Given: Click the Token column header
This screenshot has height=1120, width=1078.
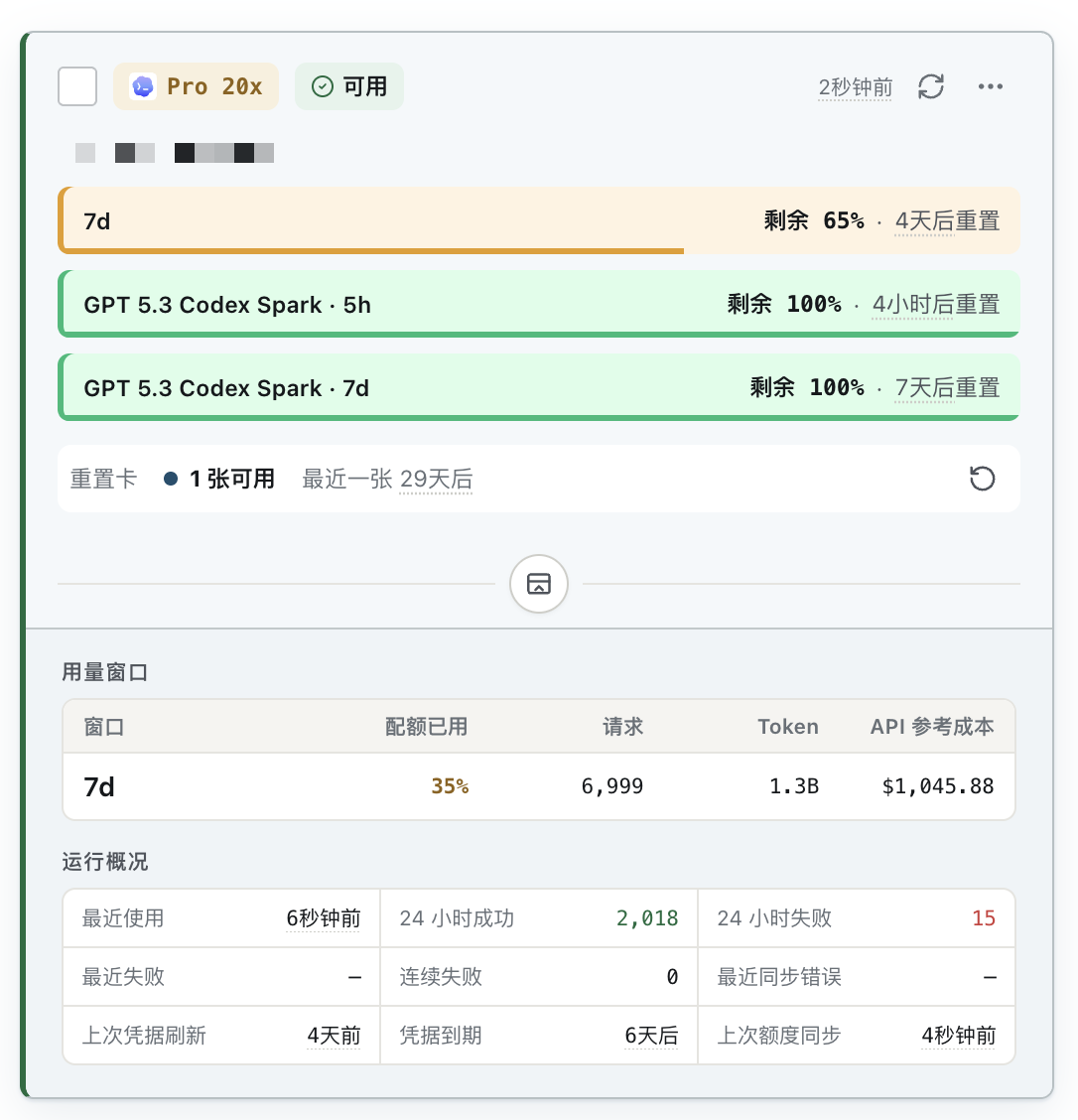Looking at the screenshot, I should click(788, 727).
